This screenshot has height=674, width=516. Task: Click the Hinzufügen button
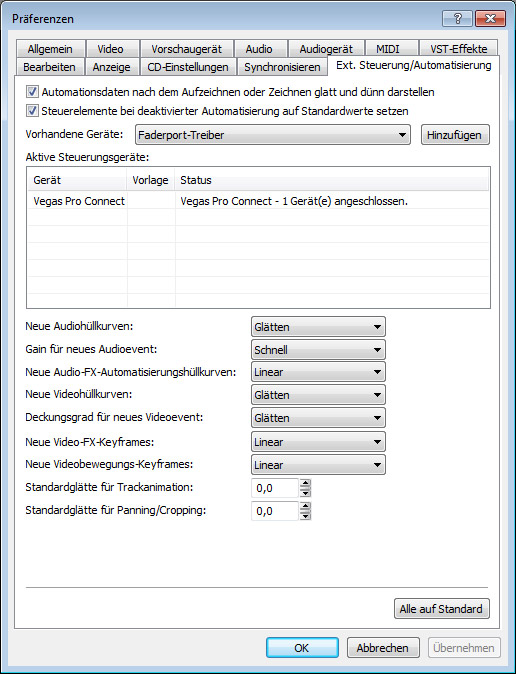(455, 135)
